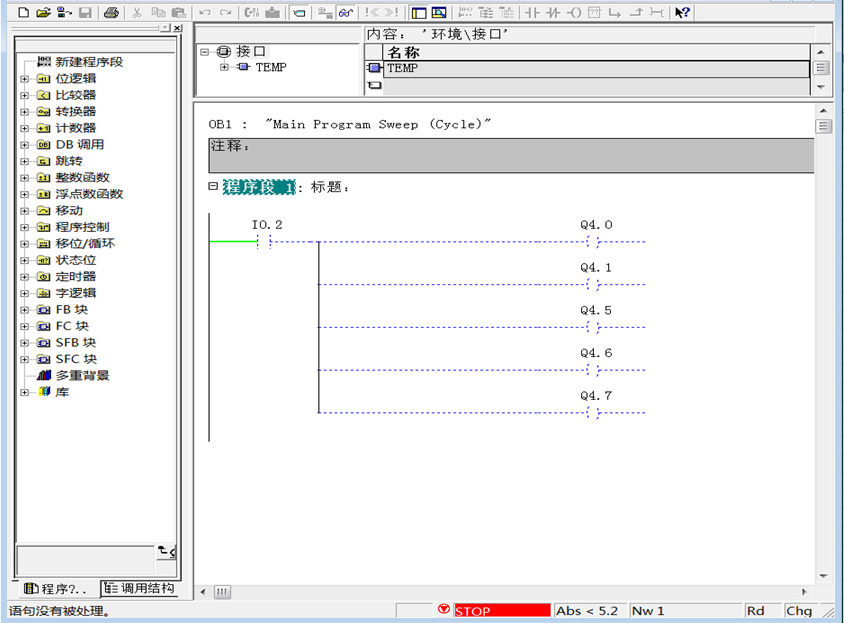The height and width of the screenshot is (623, 844).
Task: Toggle Monitor mode with the glasses icon
Action: pyautogui.click(x=345, y=13)
